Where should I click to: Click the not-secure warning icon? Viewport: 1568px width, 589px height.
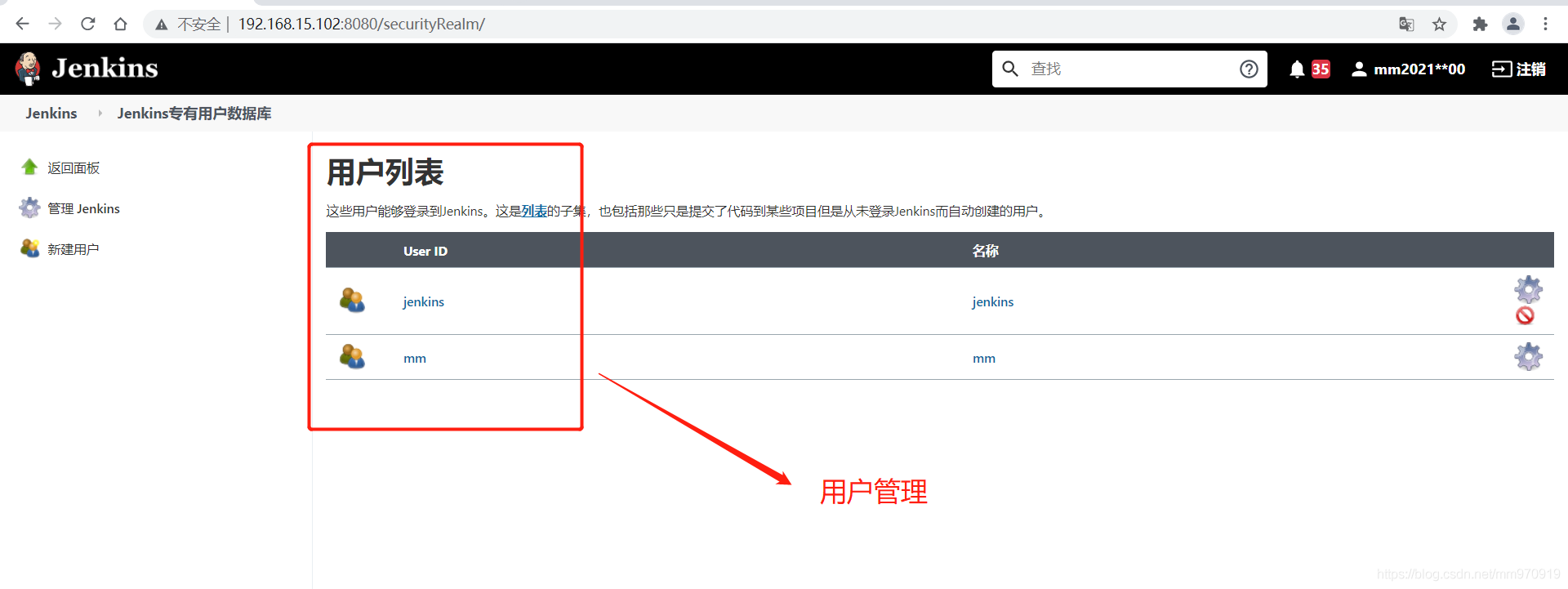click(162, 25)
